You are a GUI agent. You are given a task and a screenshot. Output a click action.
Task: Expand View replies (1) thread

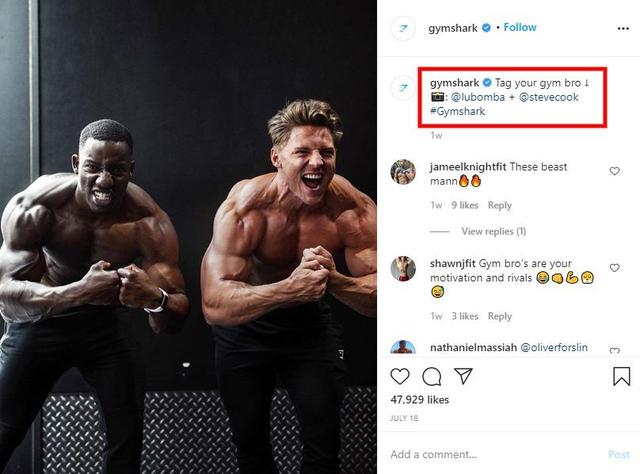coord(494,232)
